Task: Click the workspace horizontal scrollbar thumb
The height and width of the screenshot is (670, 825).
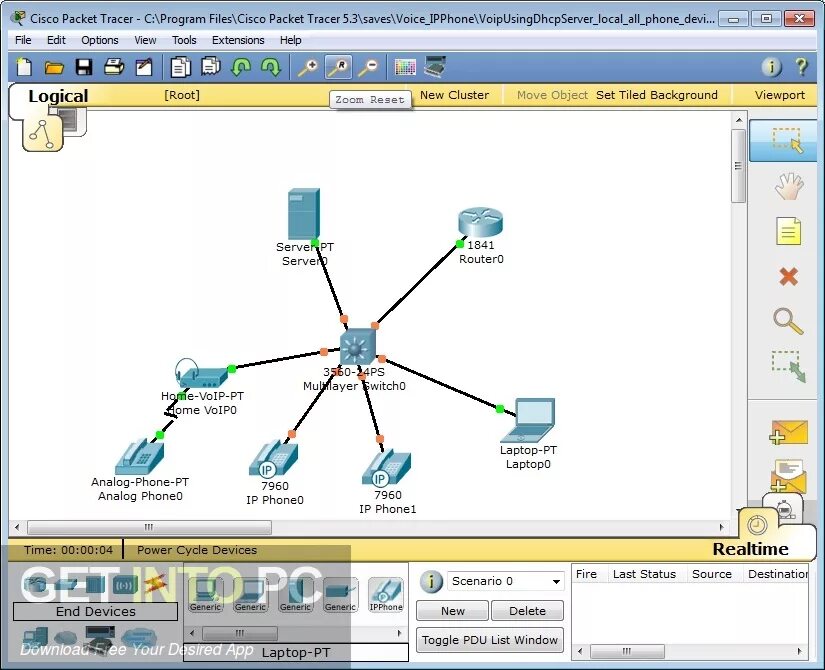Action: [x=149, y=527]
